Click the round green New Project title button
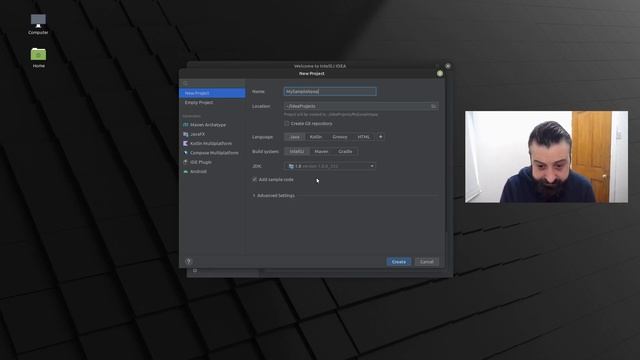 [x=440, y=73]
